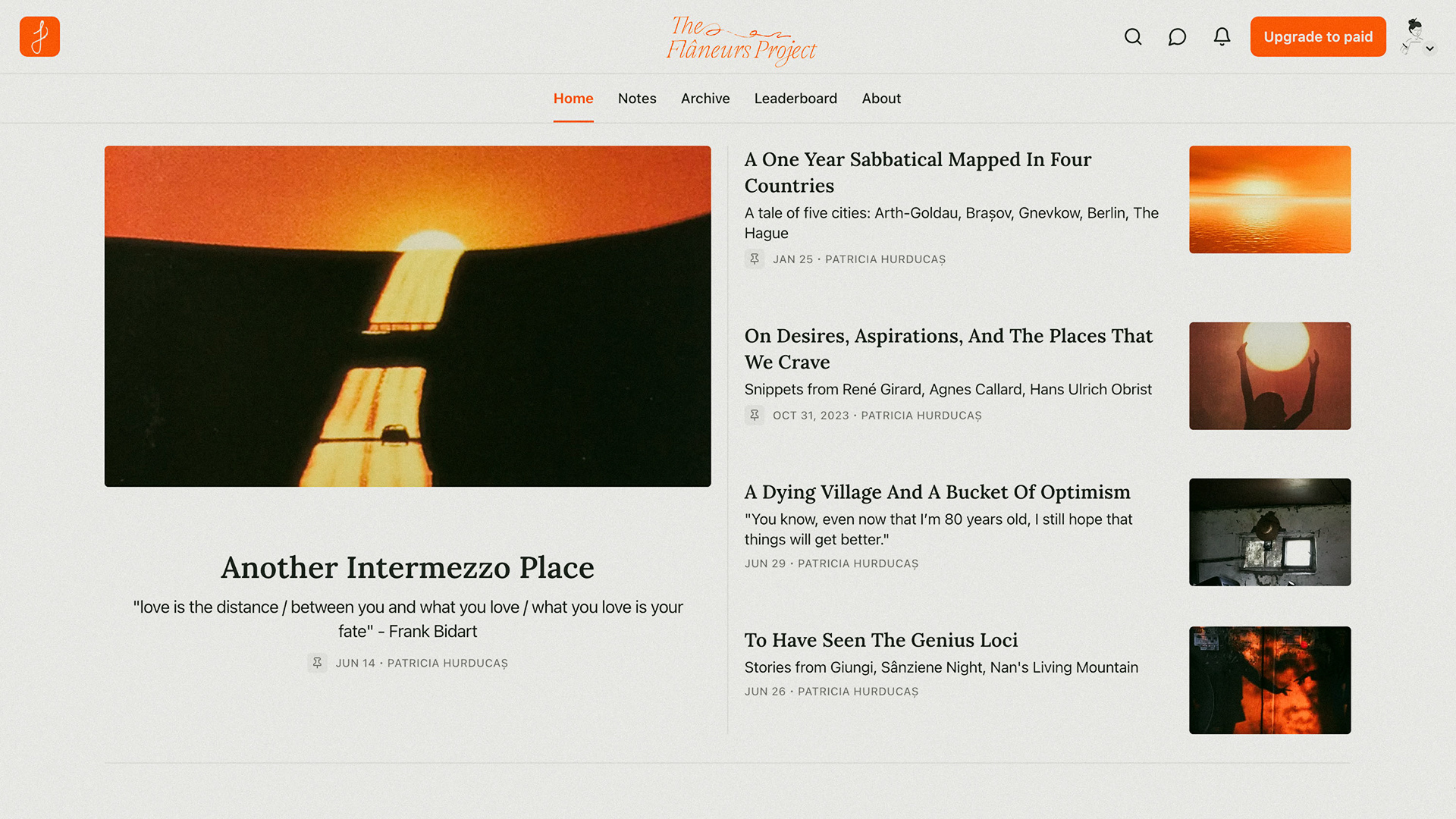
Task: Open A Dying Village And A Bucket Of Optimism
Action: click(x=937, y=492)
